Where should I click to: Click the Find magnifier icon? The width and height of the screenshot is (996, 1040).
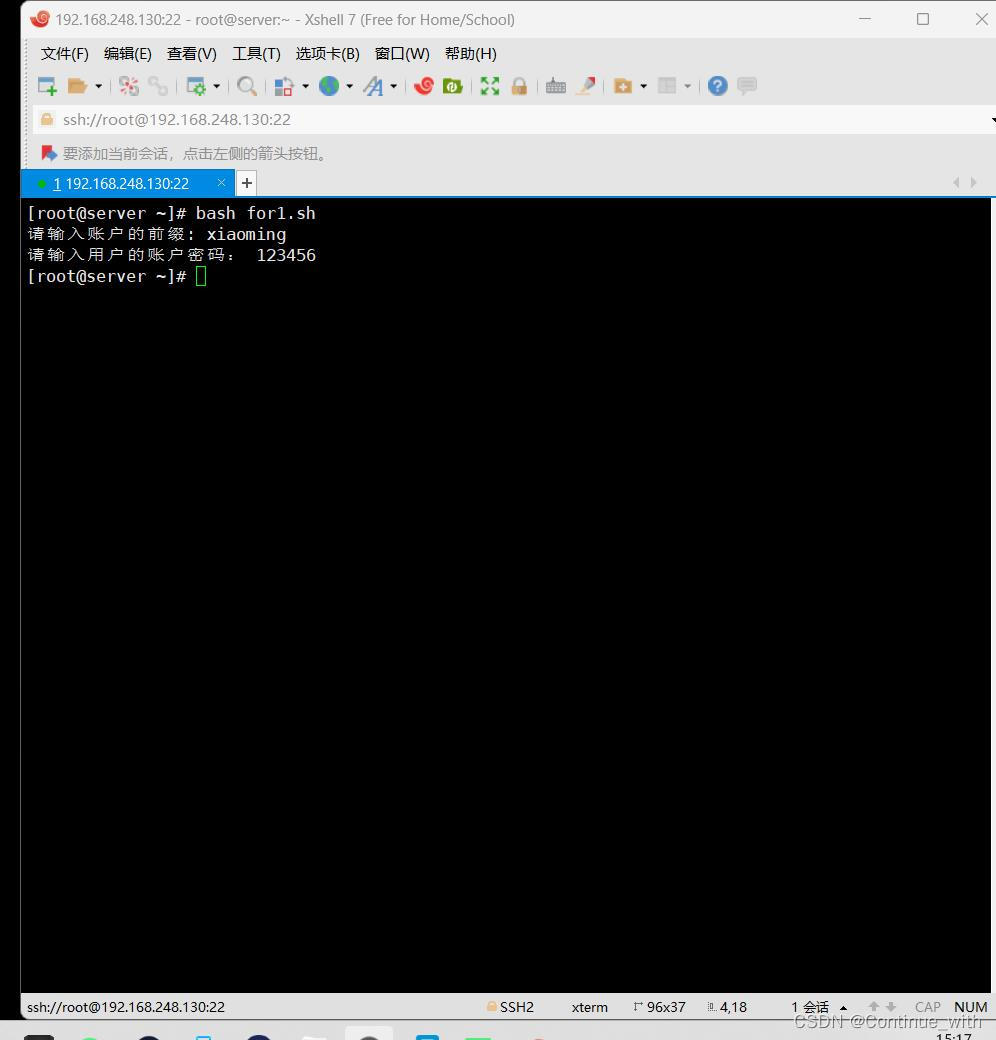click(247, 86)
